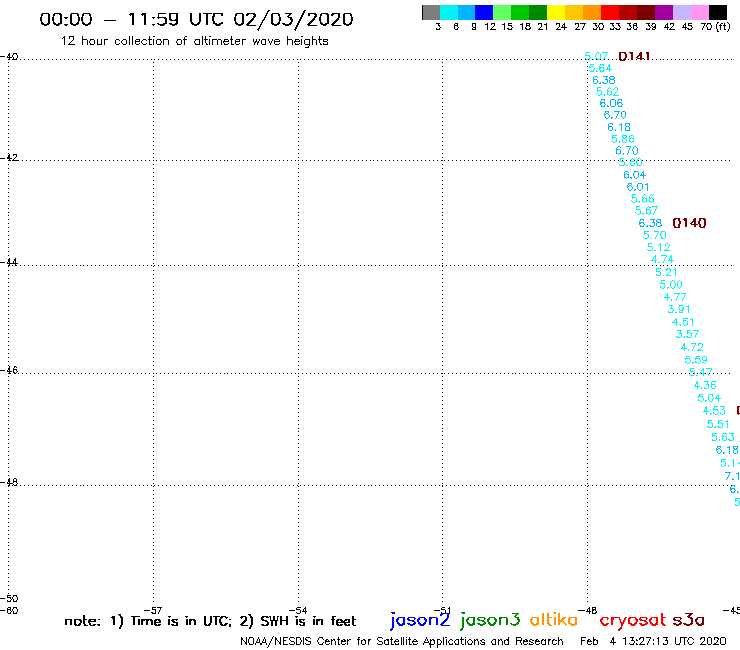Click the 5.04 wave height value
740x650 pixels.
point(709,398)
